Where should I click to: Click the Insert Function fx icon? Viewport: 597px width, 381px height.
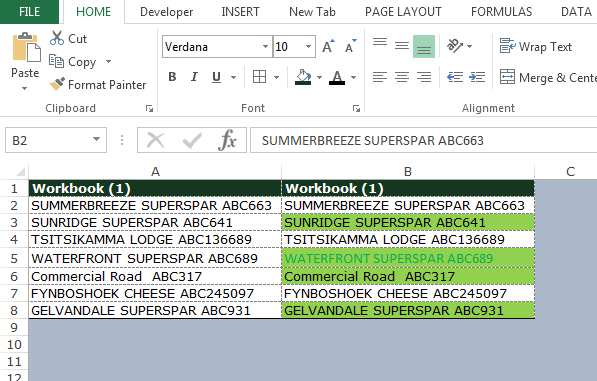pos(227,140)
